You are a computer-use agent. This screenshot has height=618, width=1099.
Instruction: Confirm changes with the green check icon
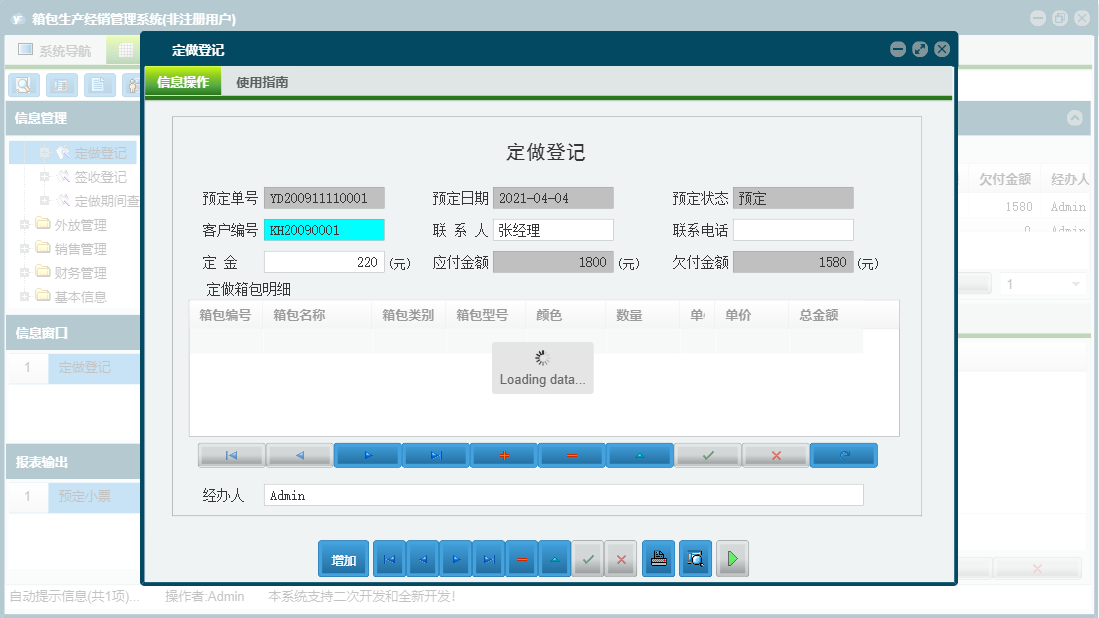708,455
